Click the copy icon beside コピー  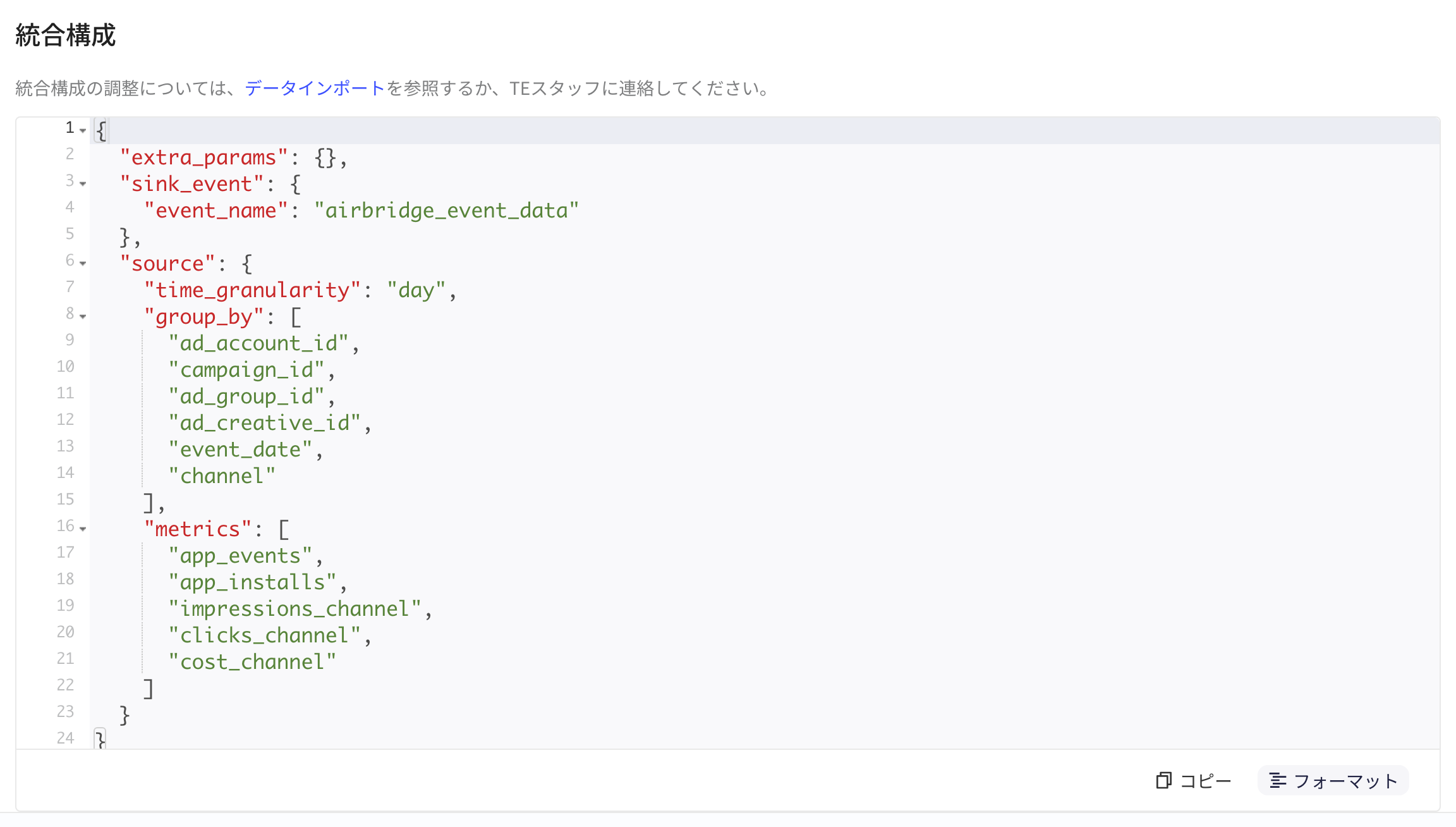tap(1163, 781)
